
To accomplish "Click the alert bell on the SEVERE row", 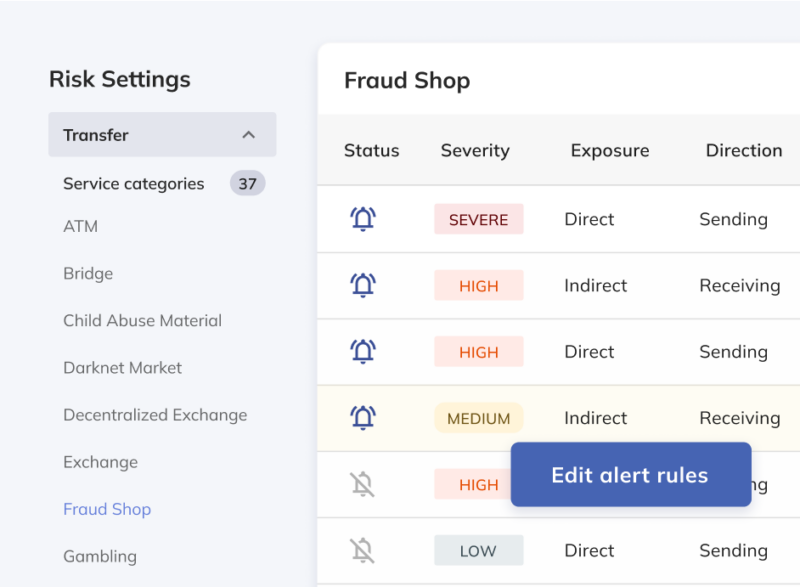I will [362, 219].
